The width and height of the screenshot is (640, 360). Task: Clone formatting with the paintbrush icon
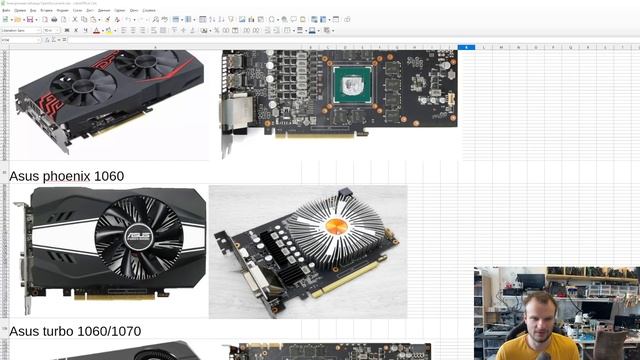[x=108, y=20]
